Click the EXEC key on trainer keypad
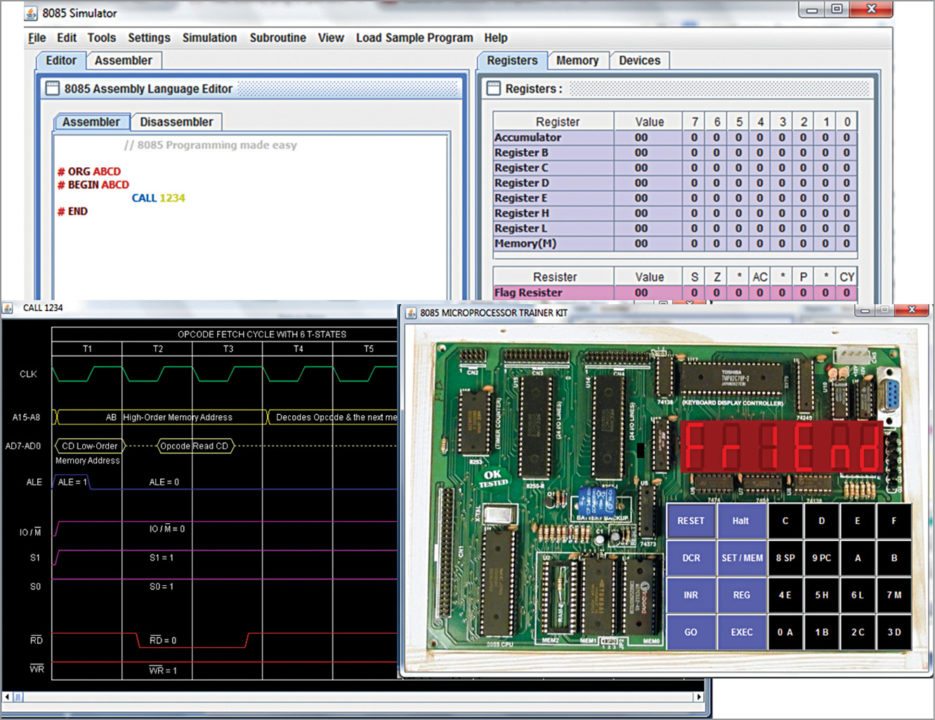The height and width of the screenshot is (720, 935). (x=741, y=631)
